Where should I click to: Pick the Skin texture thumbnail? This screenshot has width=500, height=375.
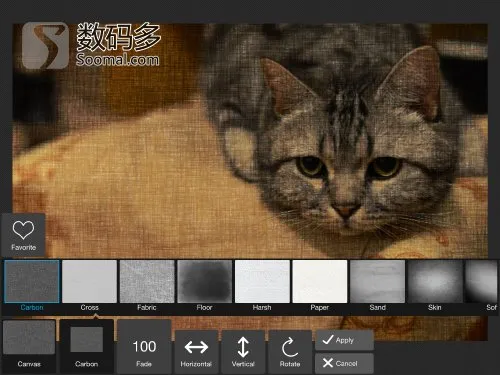point(435,282)
